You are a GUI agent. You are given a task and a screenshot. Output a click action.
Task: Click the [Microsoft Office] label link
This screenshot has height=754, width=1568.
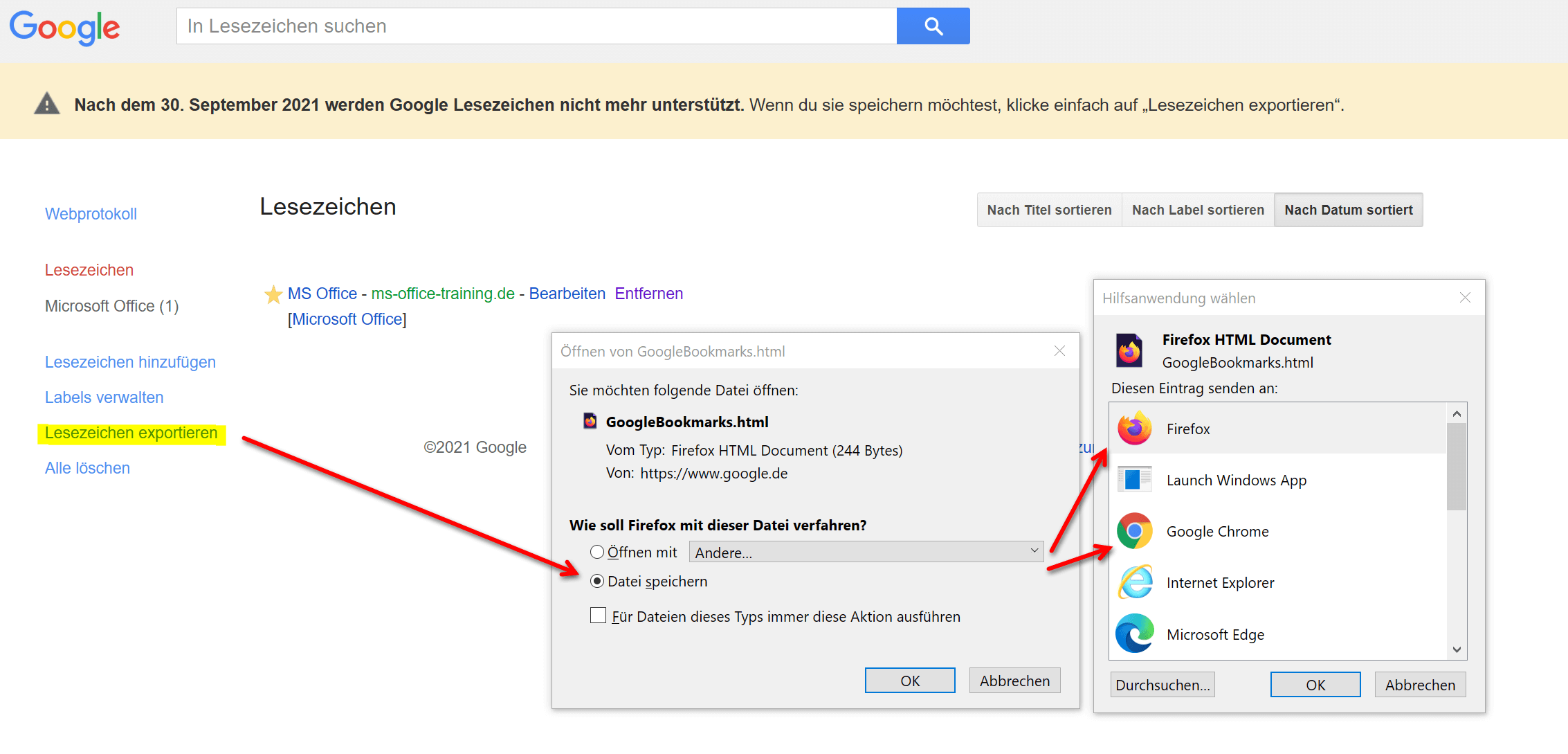(x=347, y=319)
